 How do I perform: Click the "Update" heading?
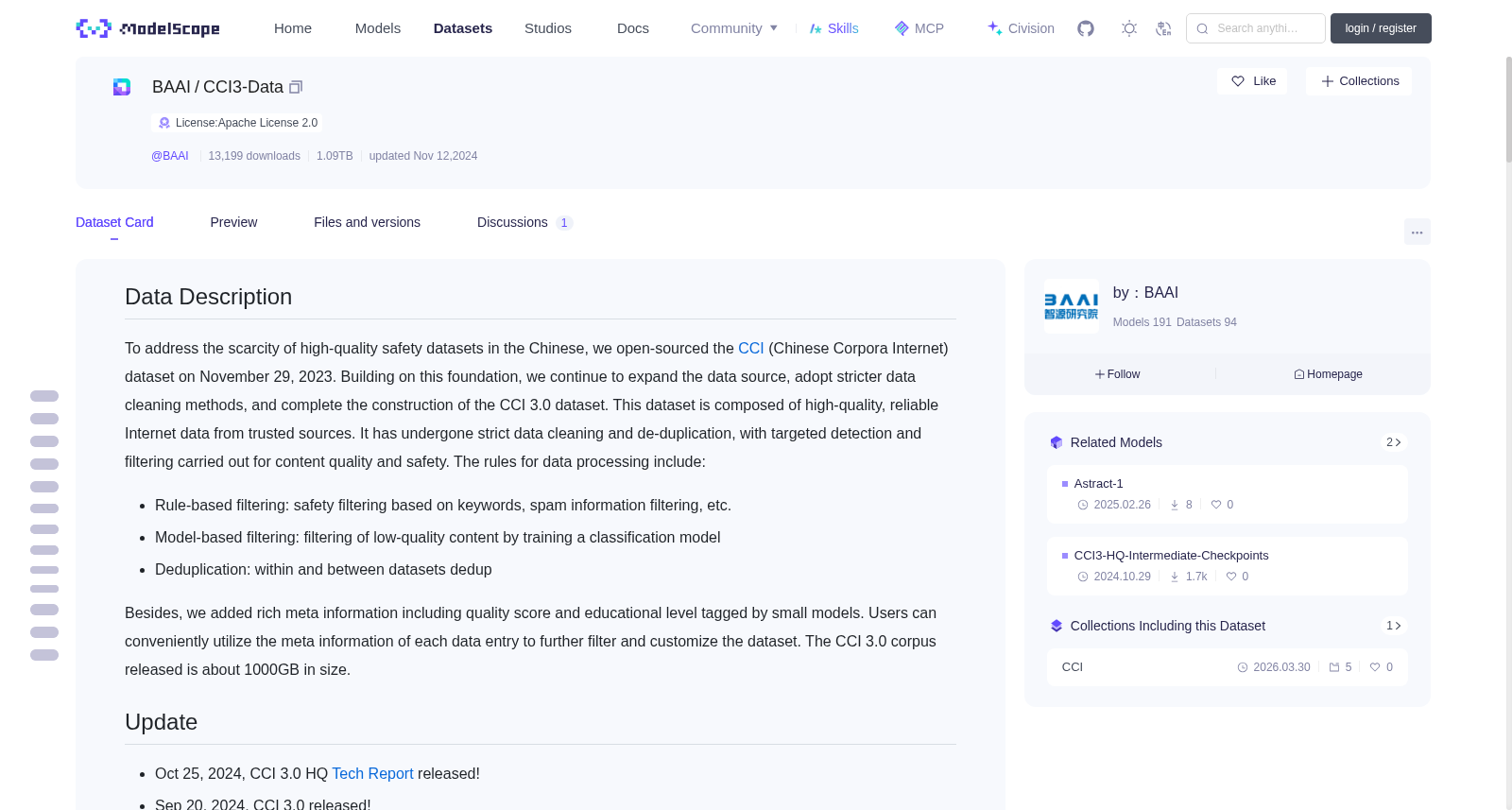point(161,722)
